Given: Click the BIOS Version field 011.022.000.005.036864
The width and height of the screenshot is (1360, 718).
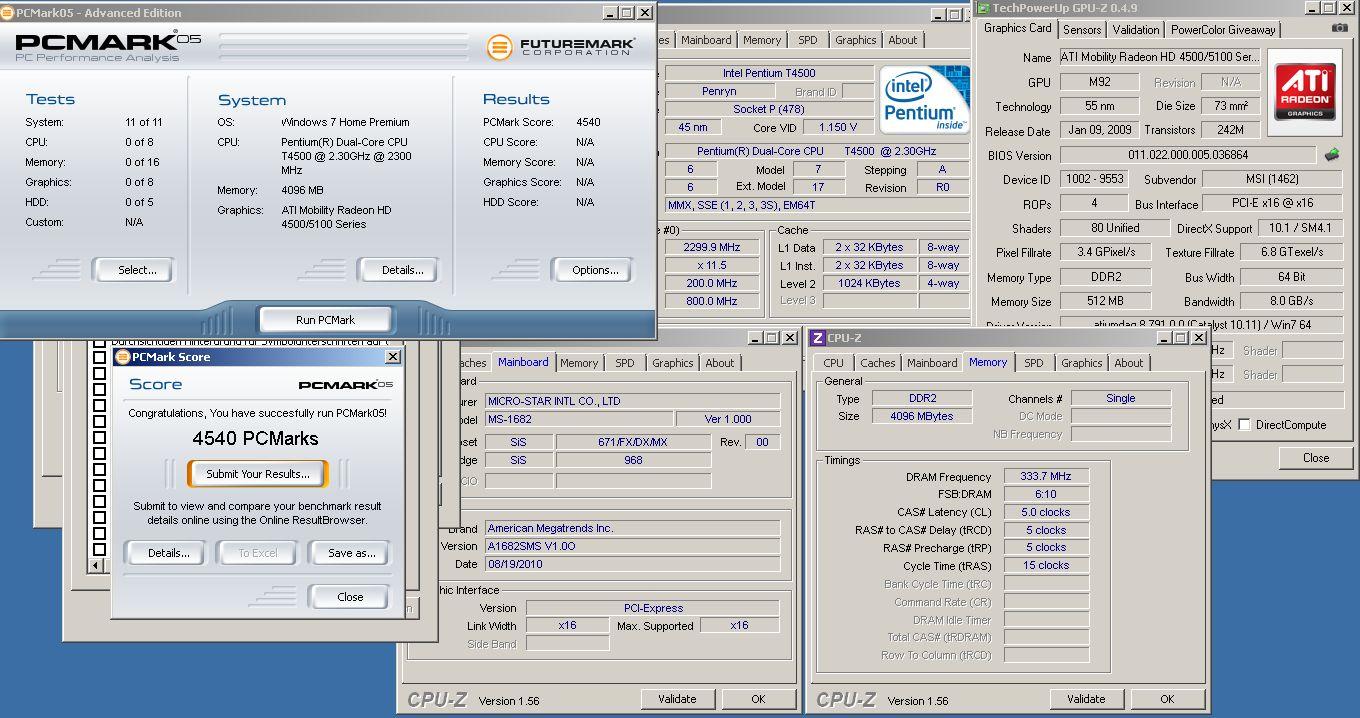Looking at the screenshot, I should 1188,155.
